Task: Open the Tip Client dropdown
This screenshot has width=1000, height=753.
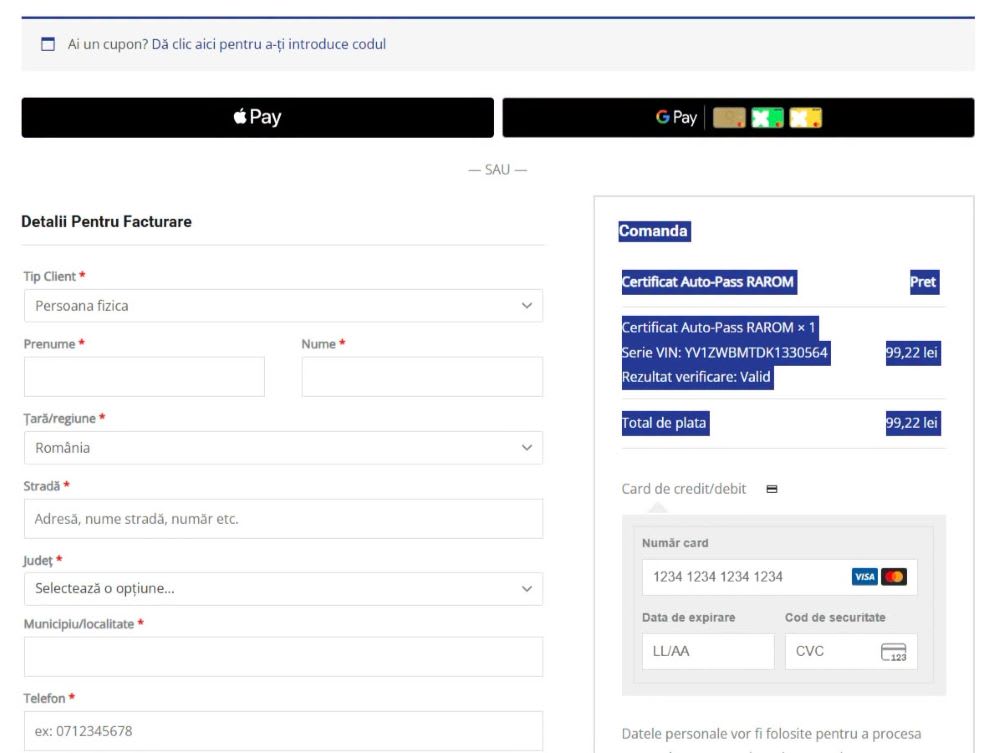Action: [283, 305]
